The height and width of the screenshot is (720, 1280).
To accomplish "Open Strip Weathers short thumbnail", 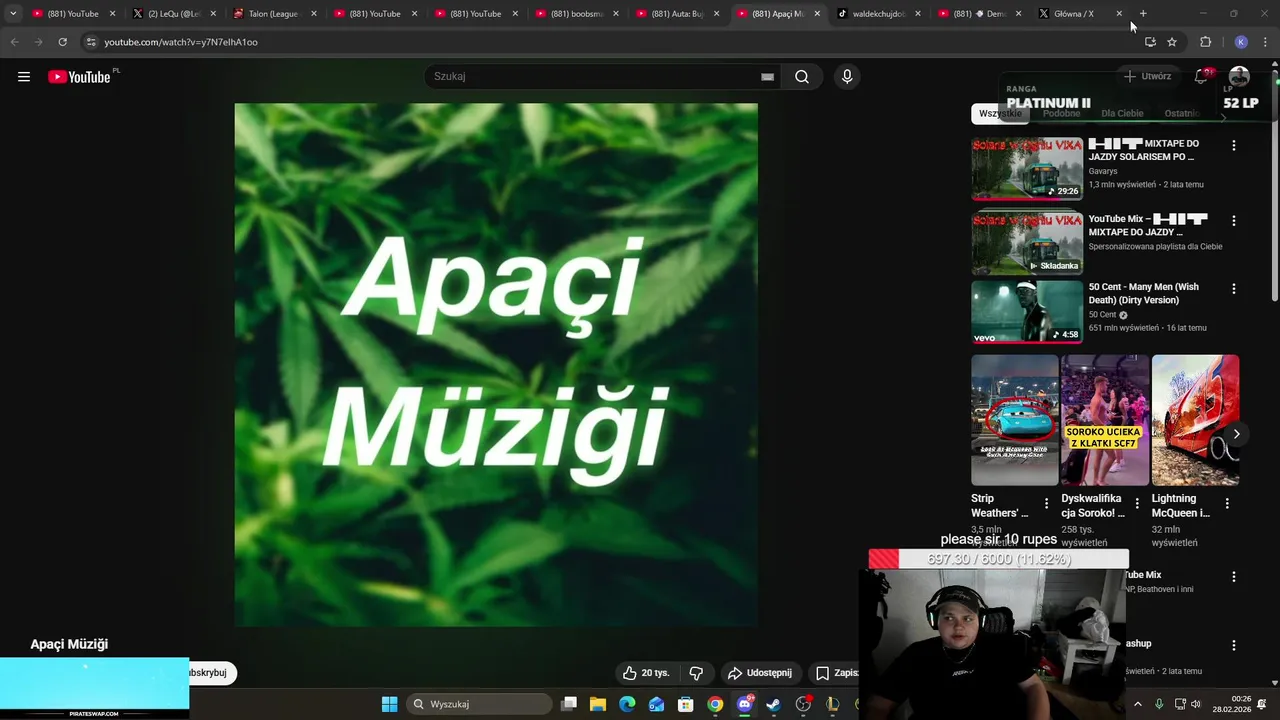I will tap(1014, 420).
